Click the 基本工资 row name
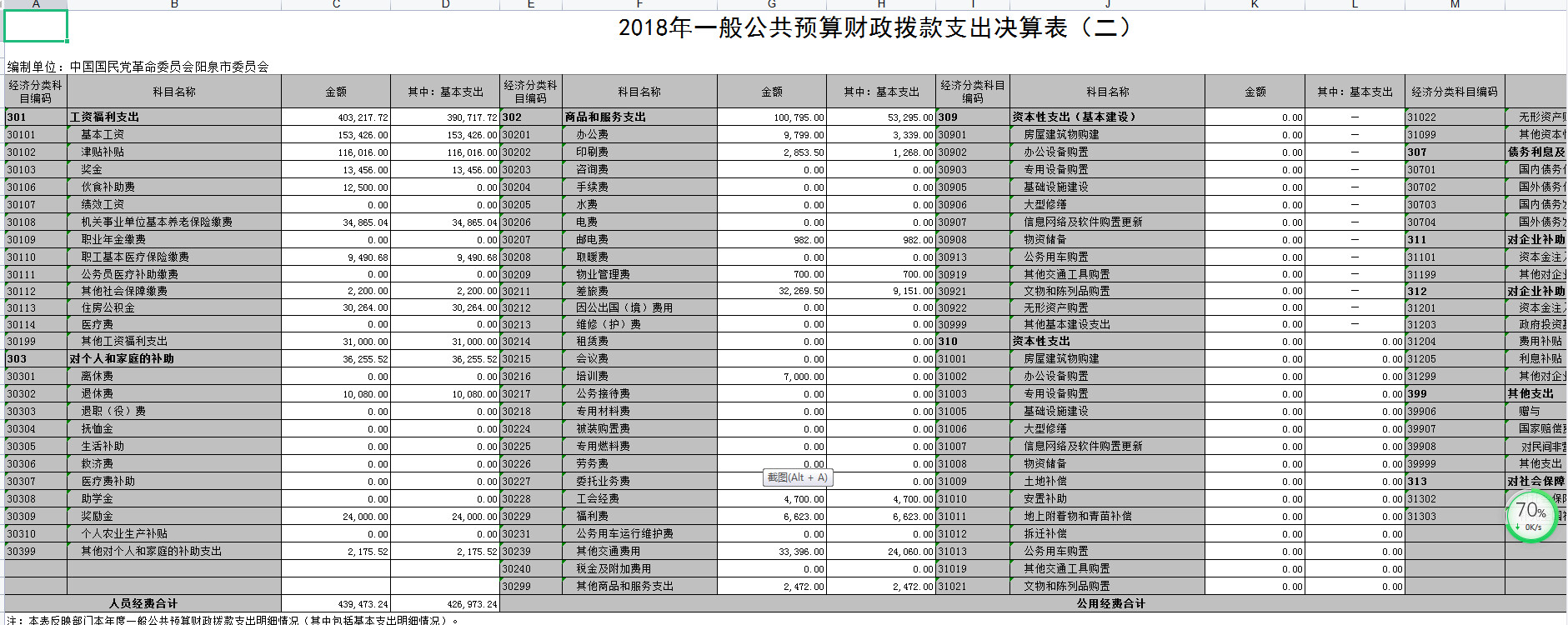1568x625 pixels. click(174, 135)
